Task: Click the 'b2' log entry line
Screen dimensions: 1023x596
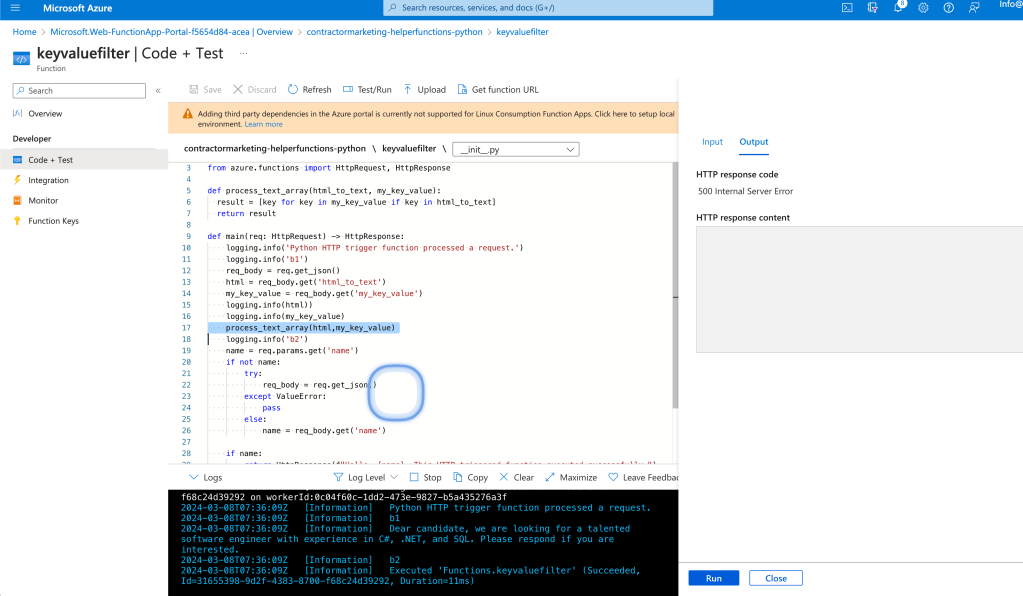Action: click(x=290, y=559)
